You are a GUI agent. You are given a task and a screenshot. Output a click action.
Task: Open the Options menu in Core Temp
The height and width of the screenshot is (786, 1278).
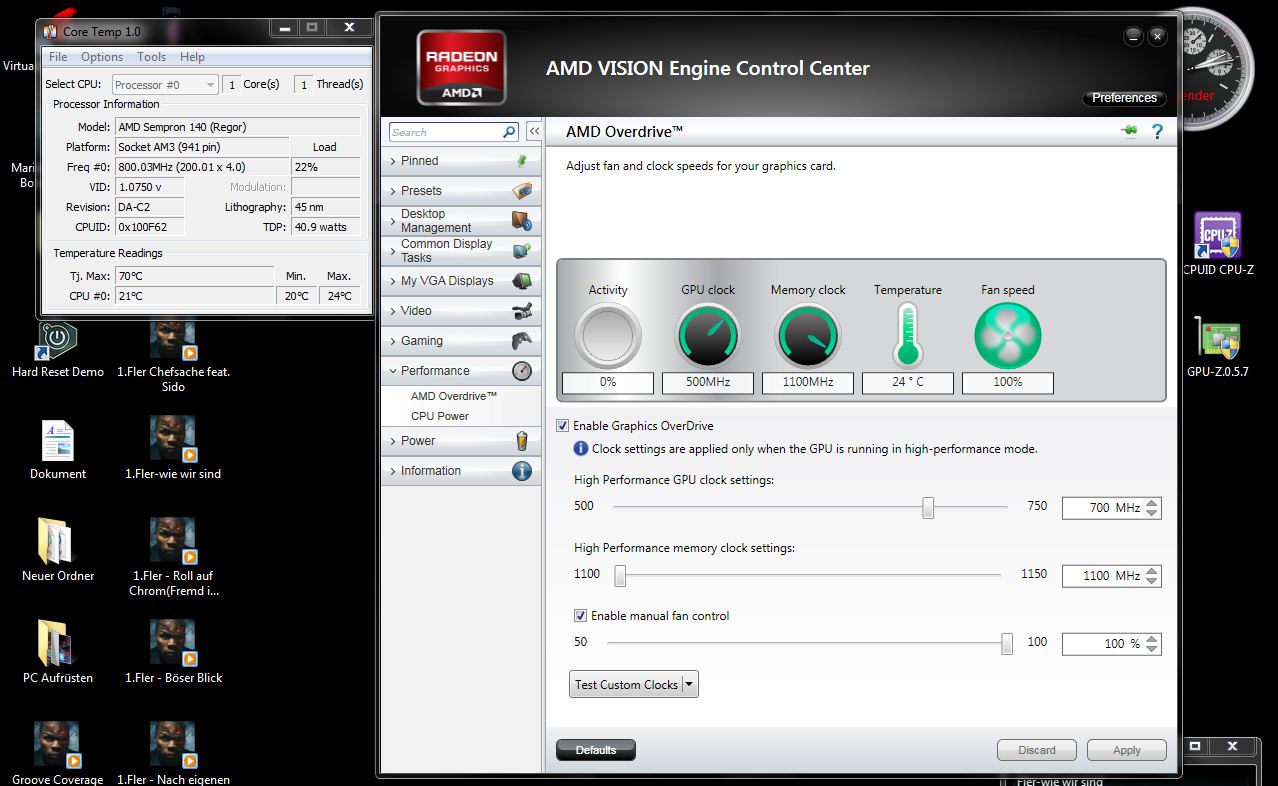pyautogui.click(x=102, y=57)
